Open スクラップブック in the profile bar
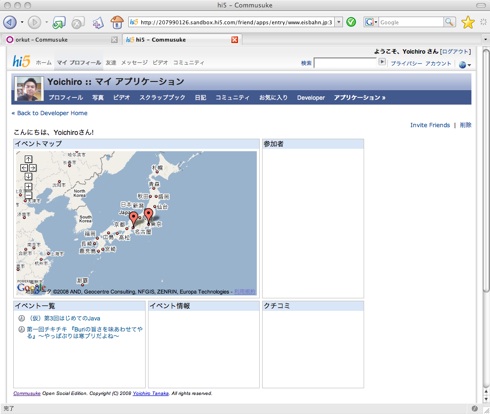Viewport: 490px width, 414px height. point(162,97)
